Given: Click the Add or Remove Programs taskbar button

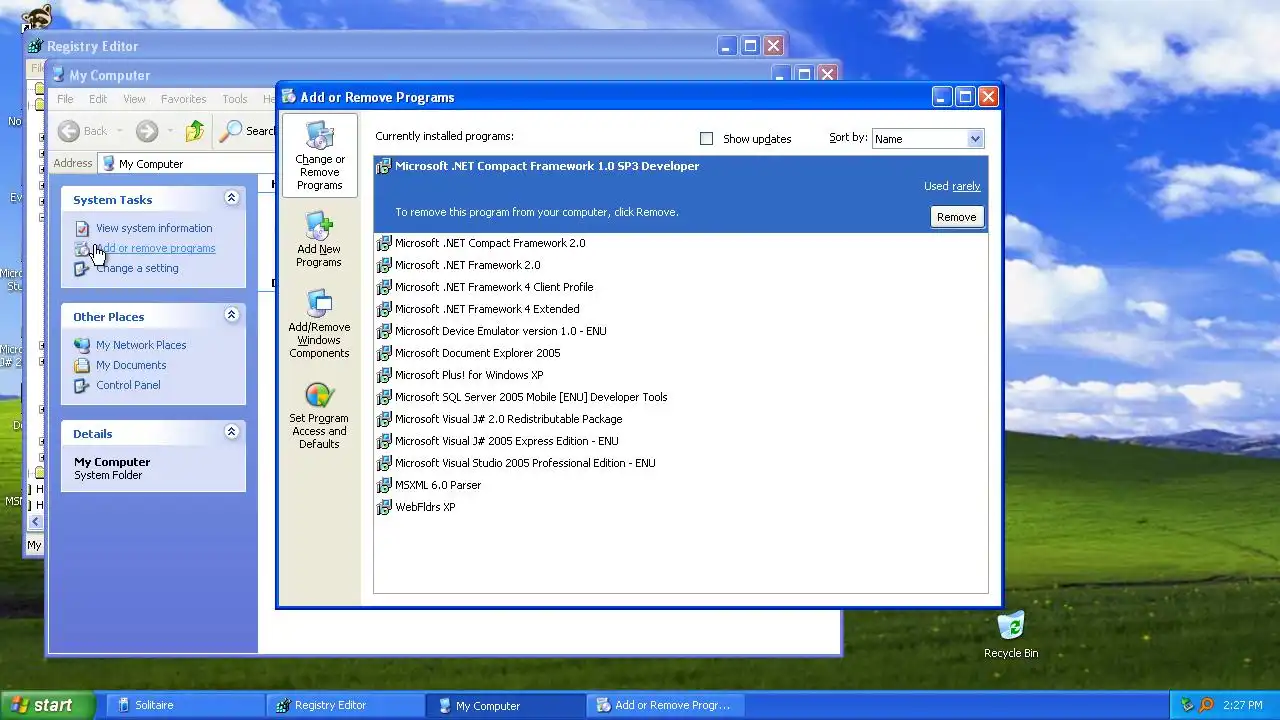Looking at the screenshot, I should pos(665,705).
